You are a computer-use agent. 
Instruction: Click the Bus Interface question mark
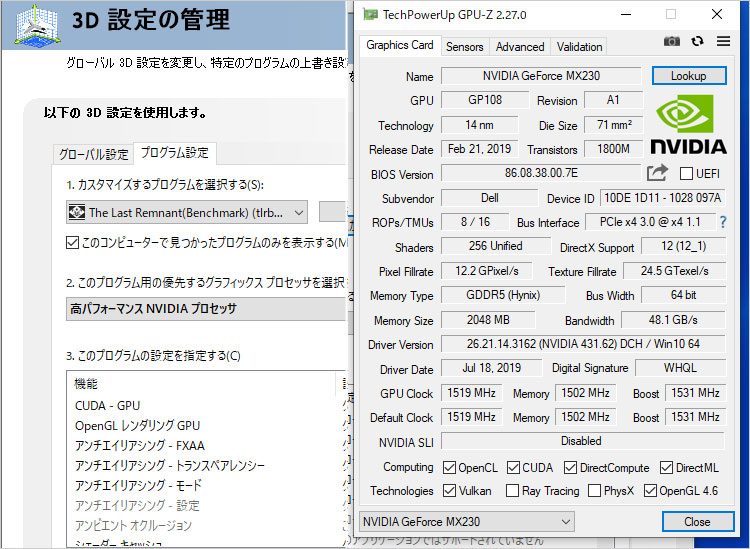[x=723, y=222]
